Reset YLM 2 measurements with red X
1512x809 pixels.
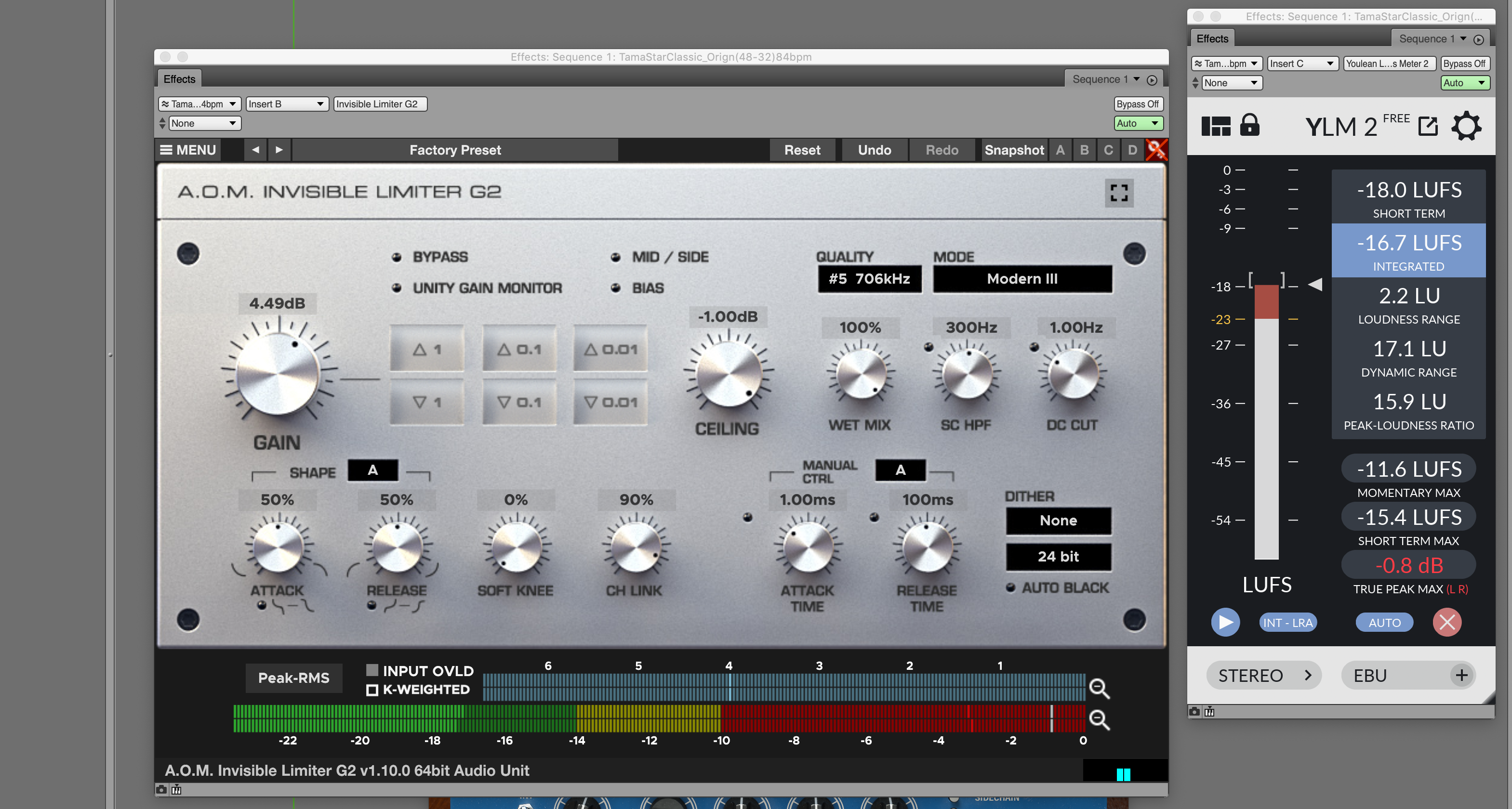click(x=1447, y=623)
